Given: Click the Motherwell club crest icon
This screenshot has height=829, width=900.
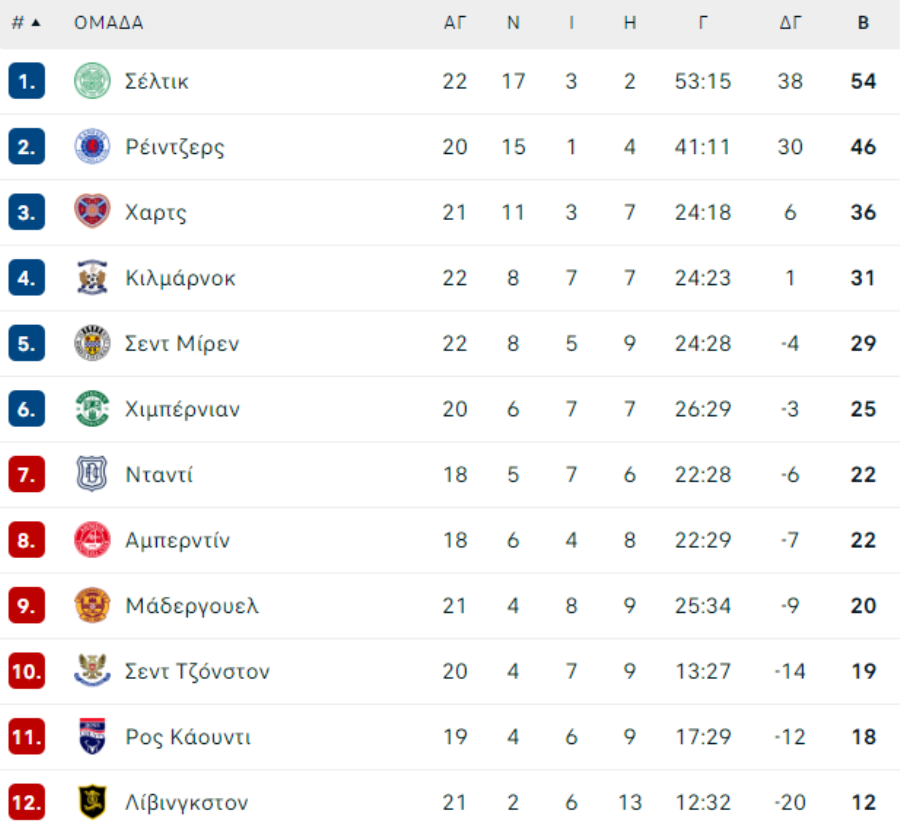Looking at the screenshot, I should 92,606.
